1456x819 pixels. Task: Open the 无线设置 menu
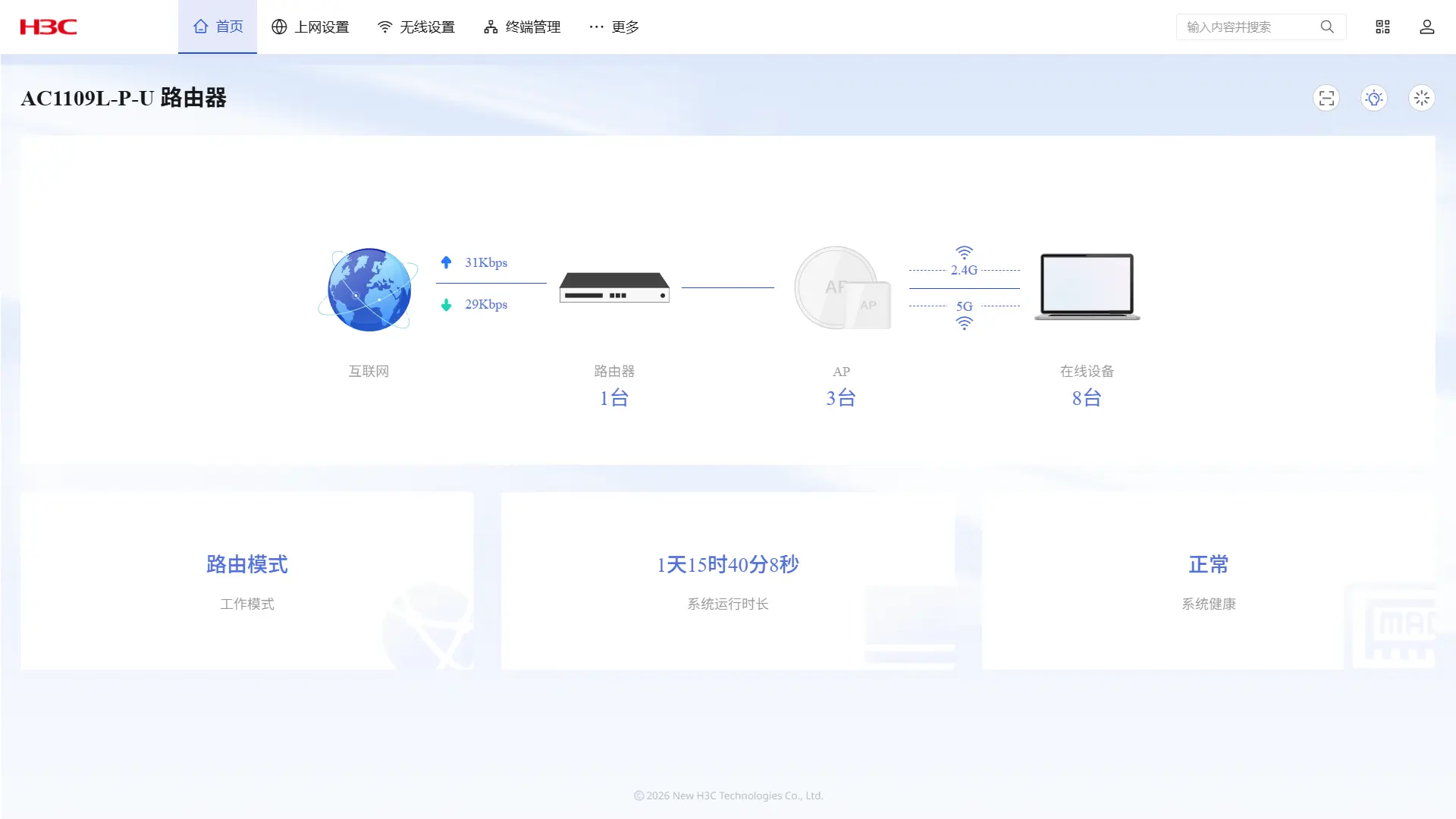point(416,27)
